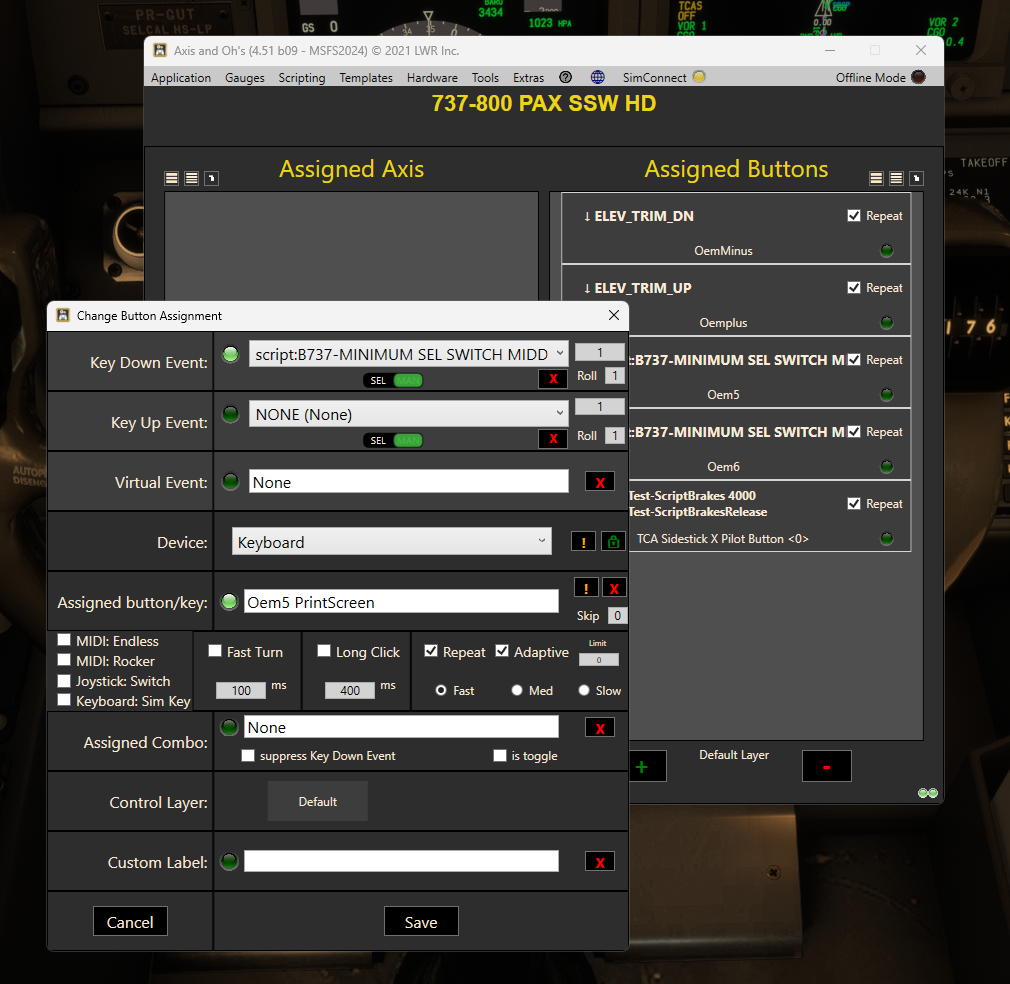This screenshot has height=984, width=1010.
Task: Enable MIDI: Rocker checkbox
Action: (x=64, y=660)
